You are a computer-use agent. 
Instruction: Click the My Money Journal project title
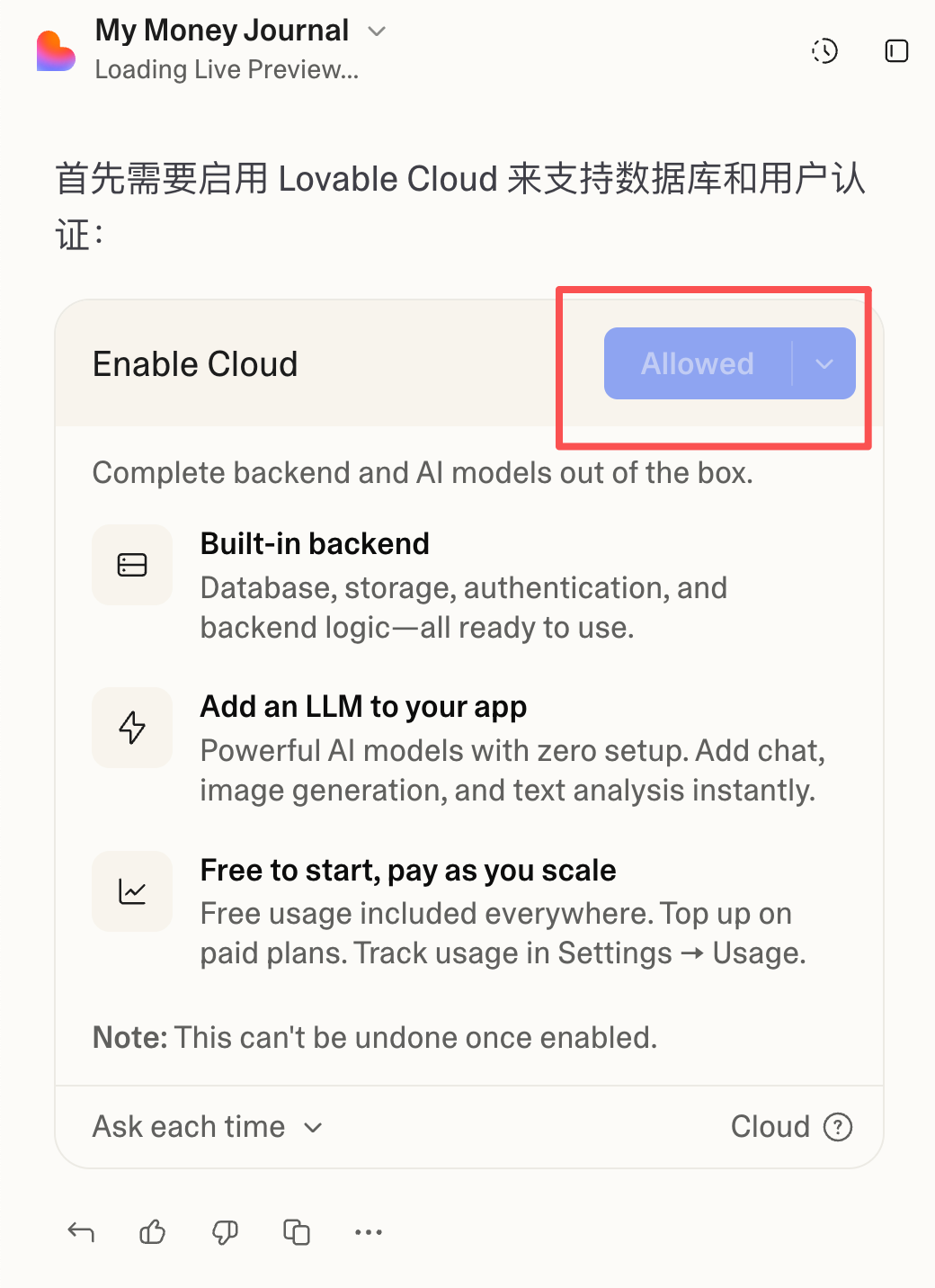tap(222, 31)
